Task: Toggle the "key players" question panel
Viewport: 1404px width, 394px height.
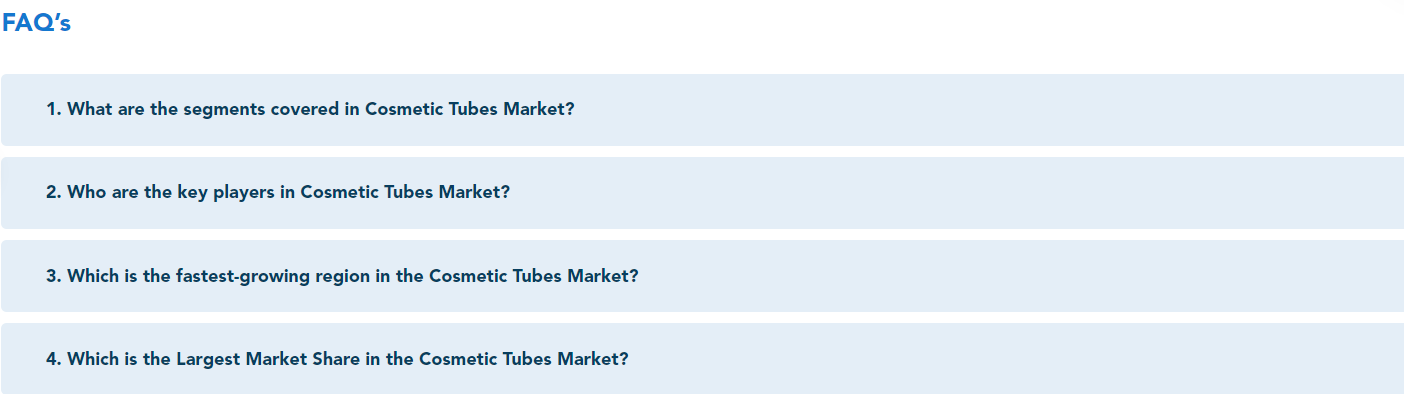Action: [x=702, y=192]
